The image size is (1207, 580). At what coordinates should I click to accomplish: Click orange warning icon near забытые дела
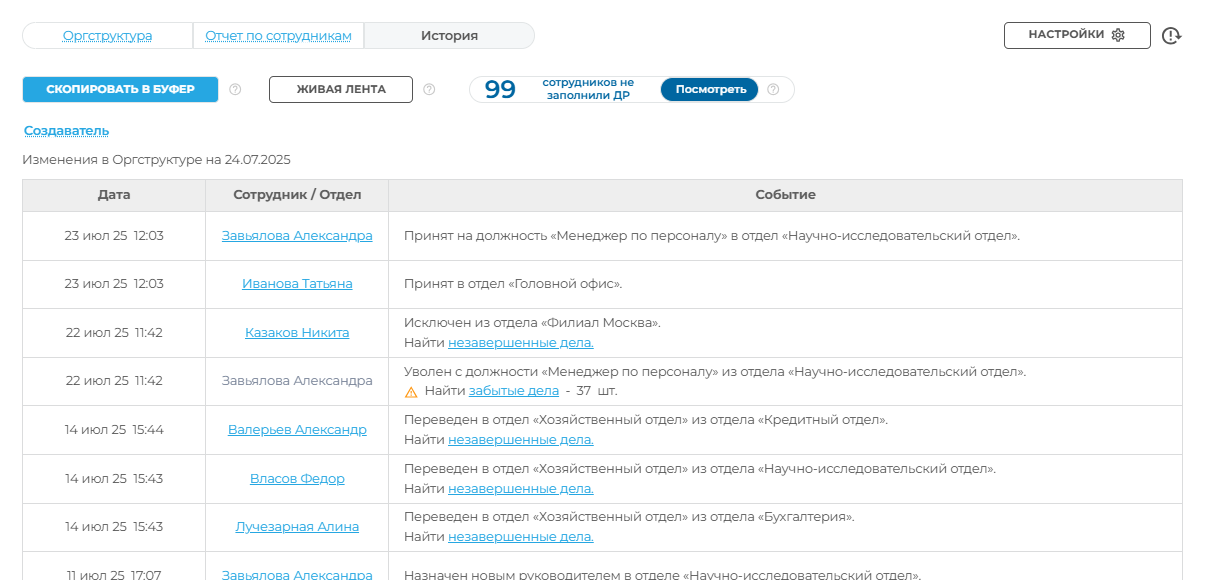click(x=411, y=392)
